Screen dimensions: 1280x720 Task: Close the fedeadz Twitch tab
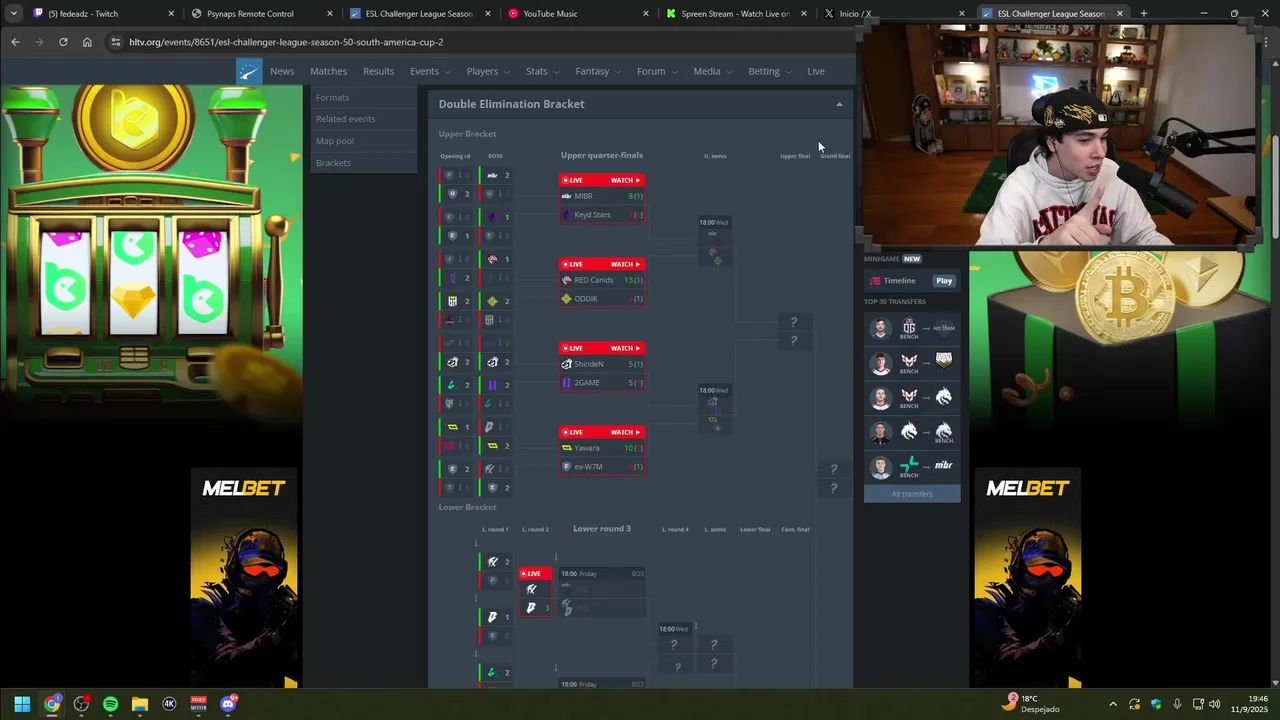(171, 14)
